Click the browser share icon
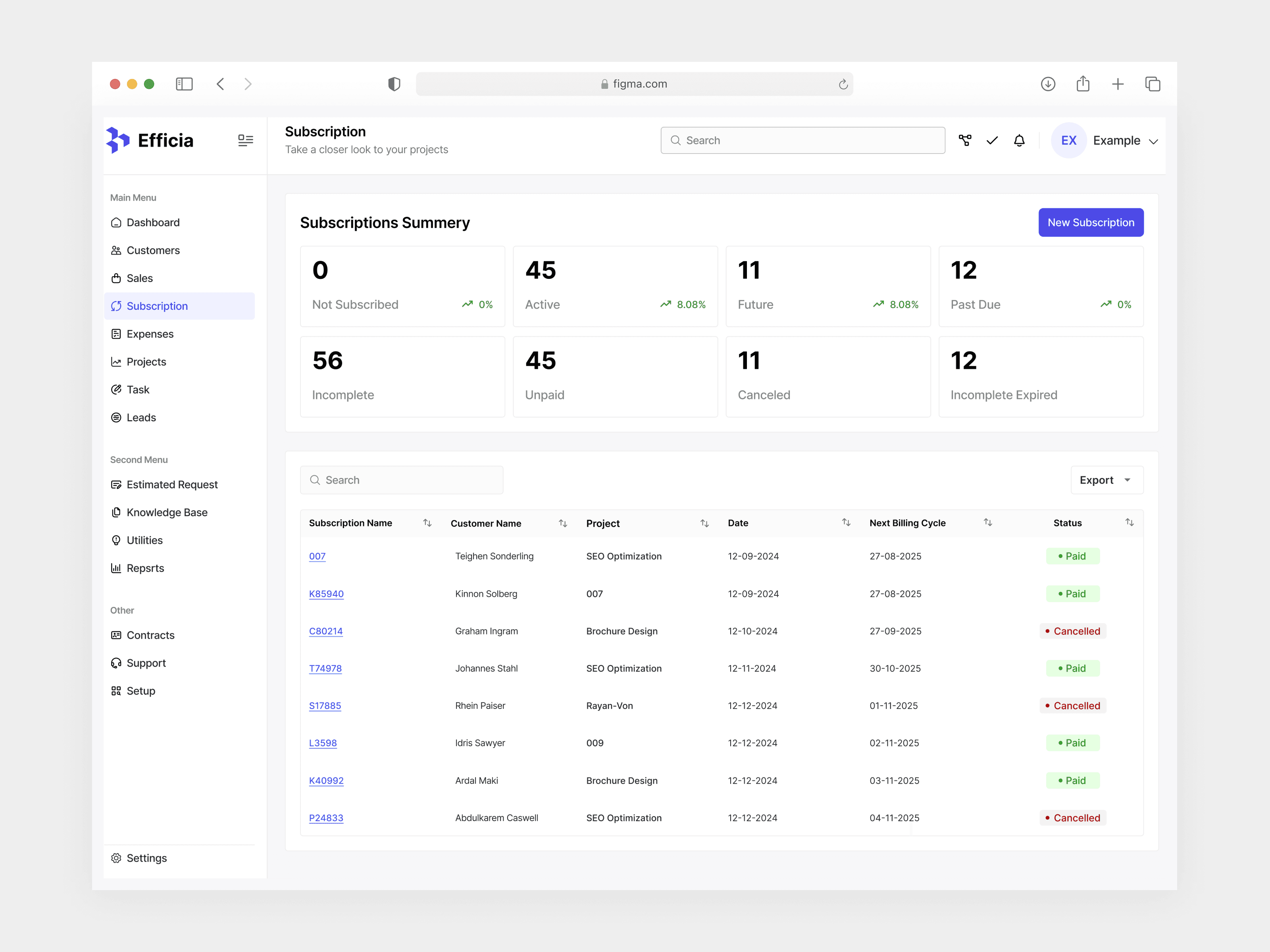The height and width of the screenshot is (952, 1270). point(1083,84)
